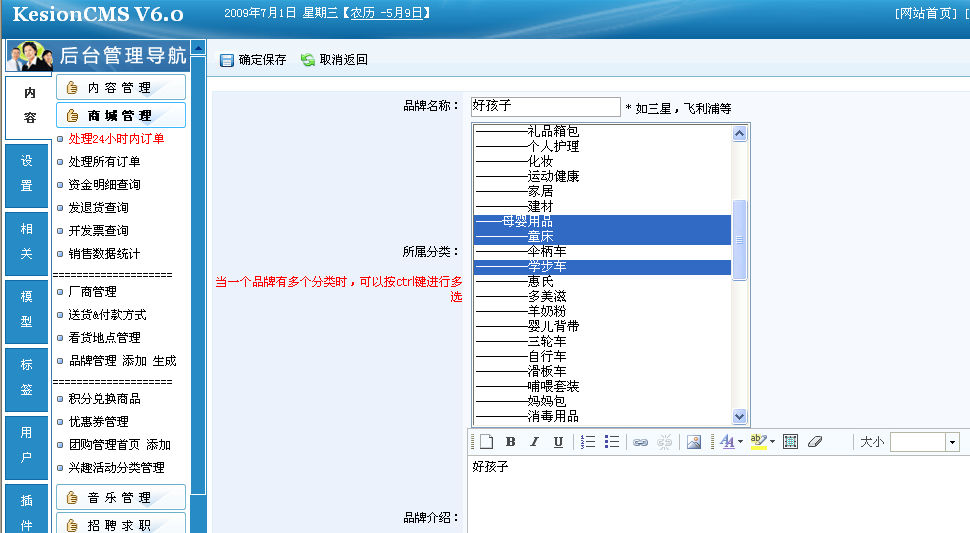Insert a numbered list

tap(588, 441)
